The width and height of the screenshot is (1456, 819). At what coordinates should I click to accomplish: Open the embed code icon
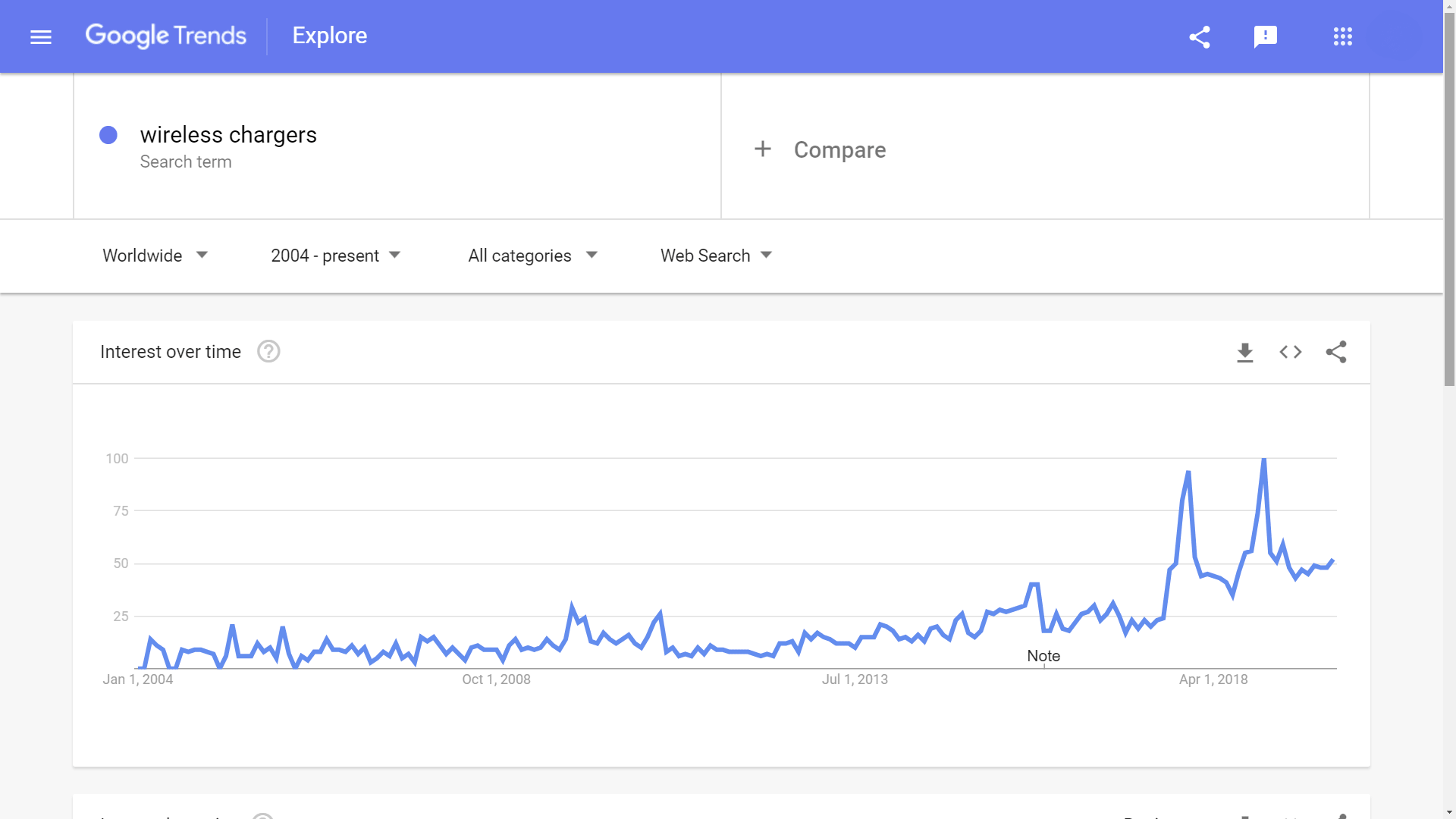[x=1291, y=352]
